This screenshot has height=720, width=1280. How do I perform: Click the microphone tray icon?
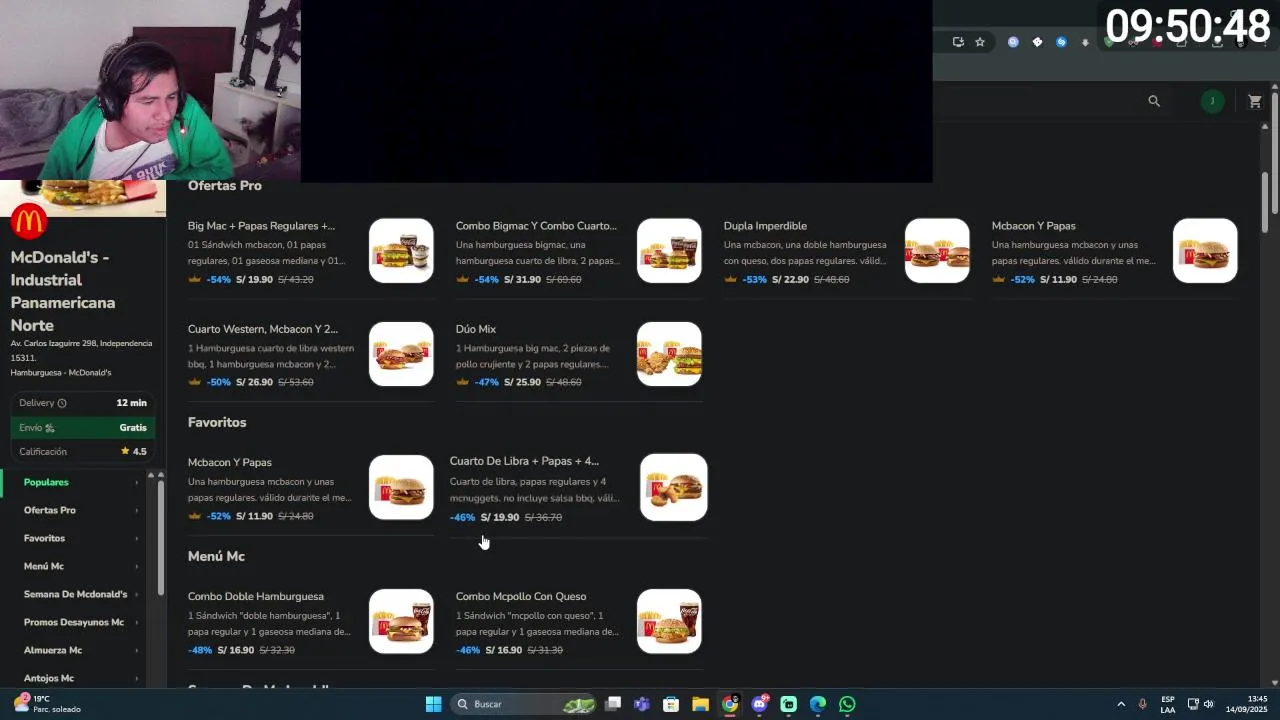[x=1142, y=704]
